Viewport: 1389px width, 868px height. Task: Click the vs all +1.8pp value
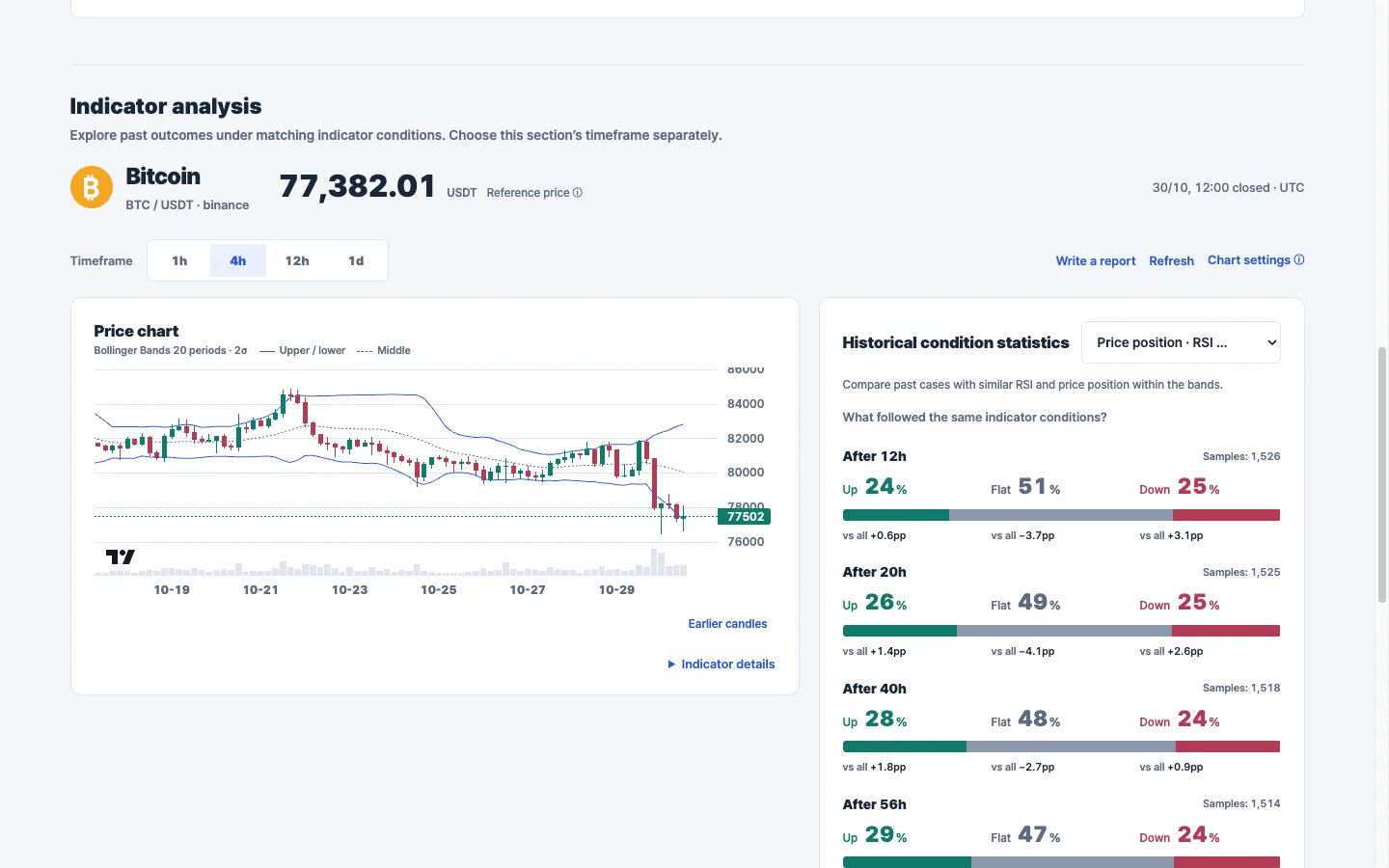(874, 767)
